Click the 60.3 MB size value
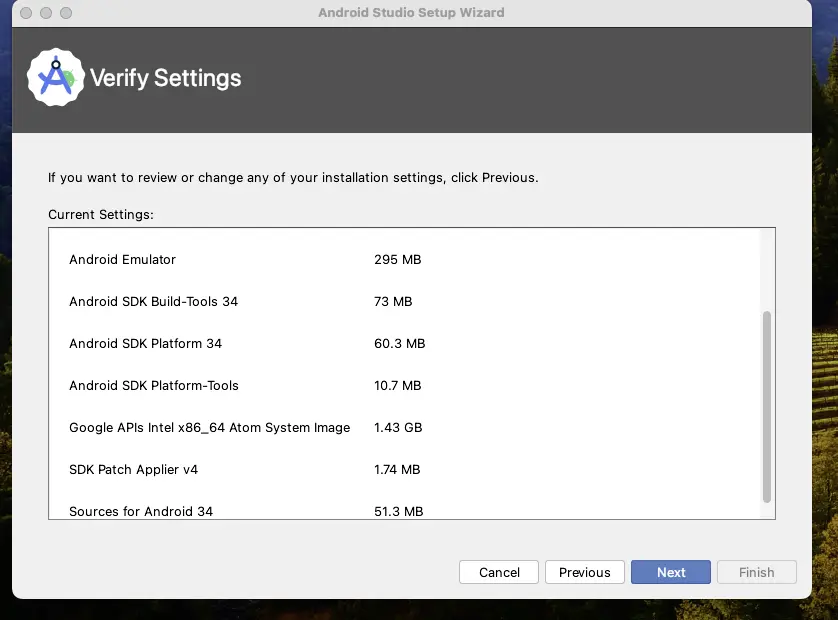The image size is (838, 620). tap(400, 343)
